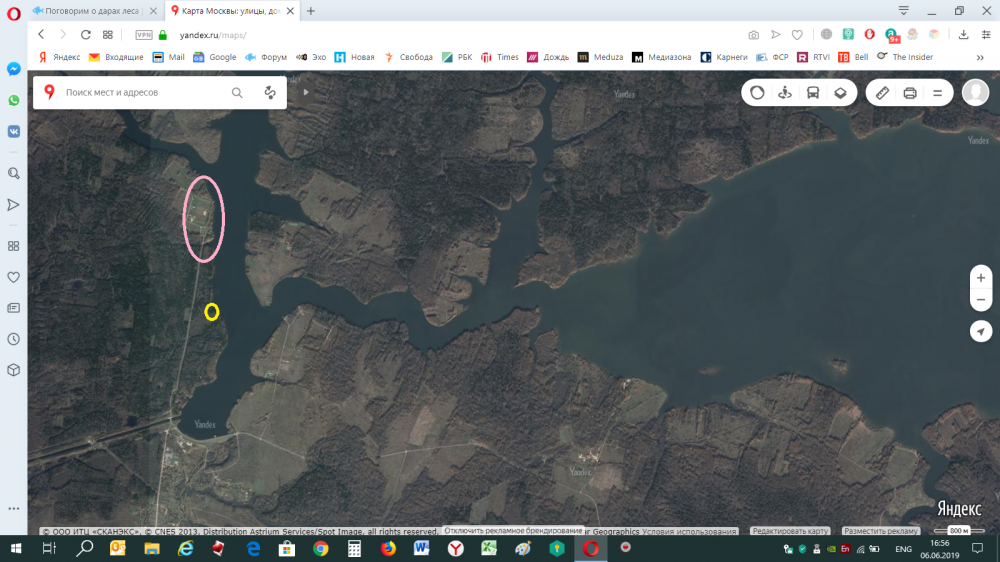Open user profile avatar

tap(975, 93)
